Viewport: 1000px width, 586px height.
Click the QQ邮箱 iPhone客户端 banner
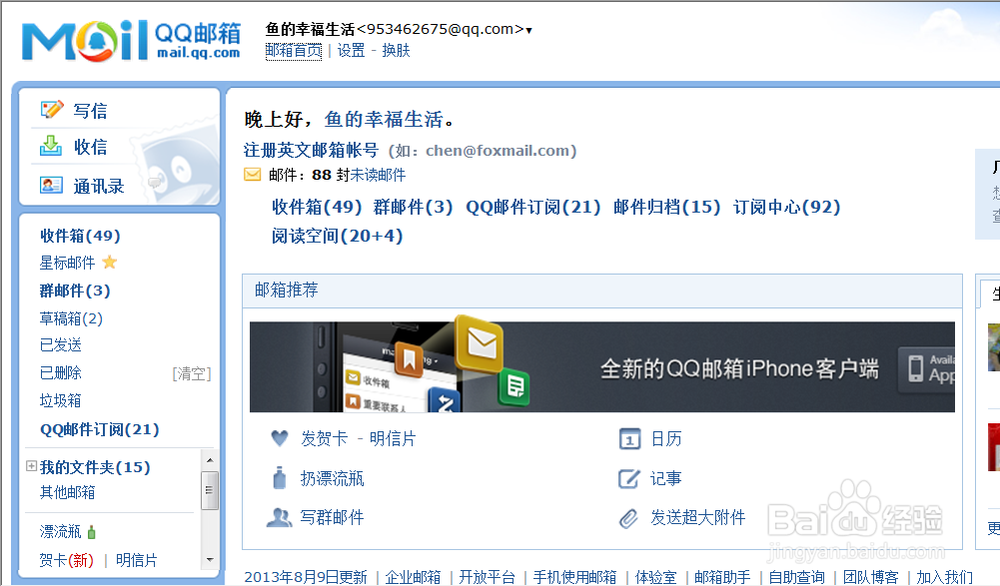point(602,367)
